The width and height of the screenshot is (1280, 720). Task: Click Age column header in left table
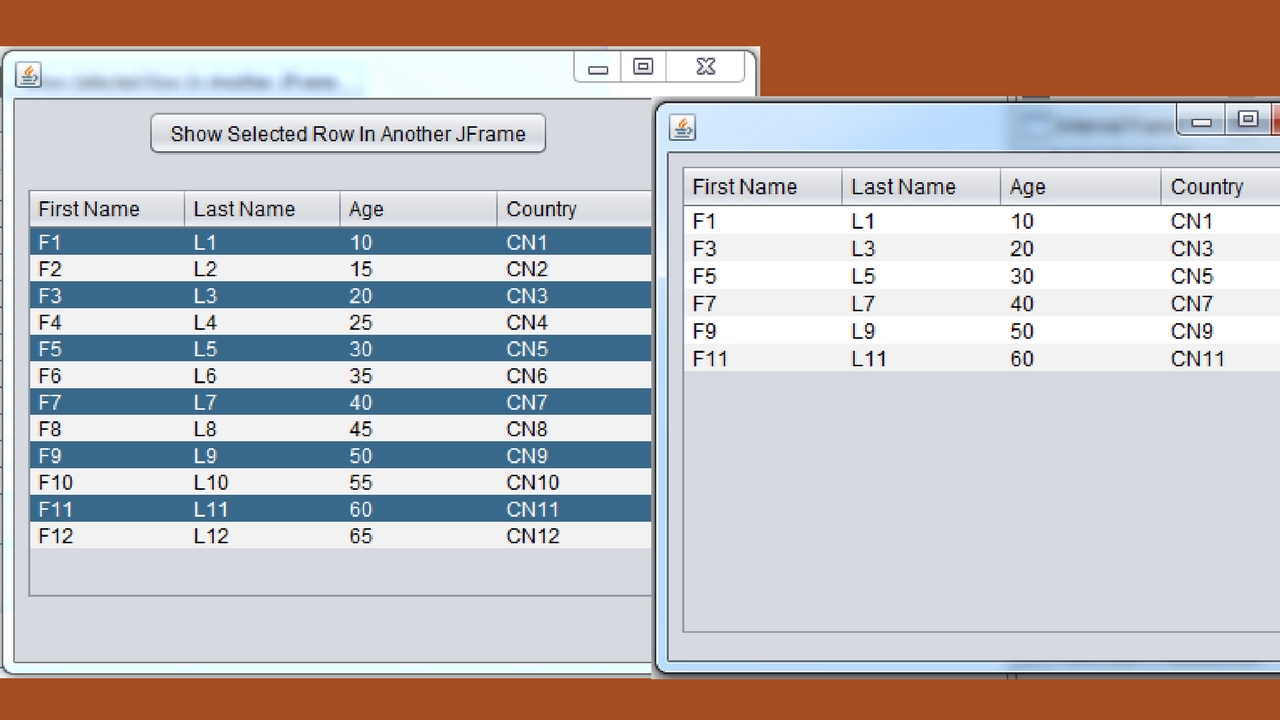tap(418, 209)
